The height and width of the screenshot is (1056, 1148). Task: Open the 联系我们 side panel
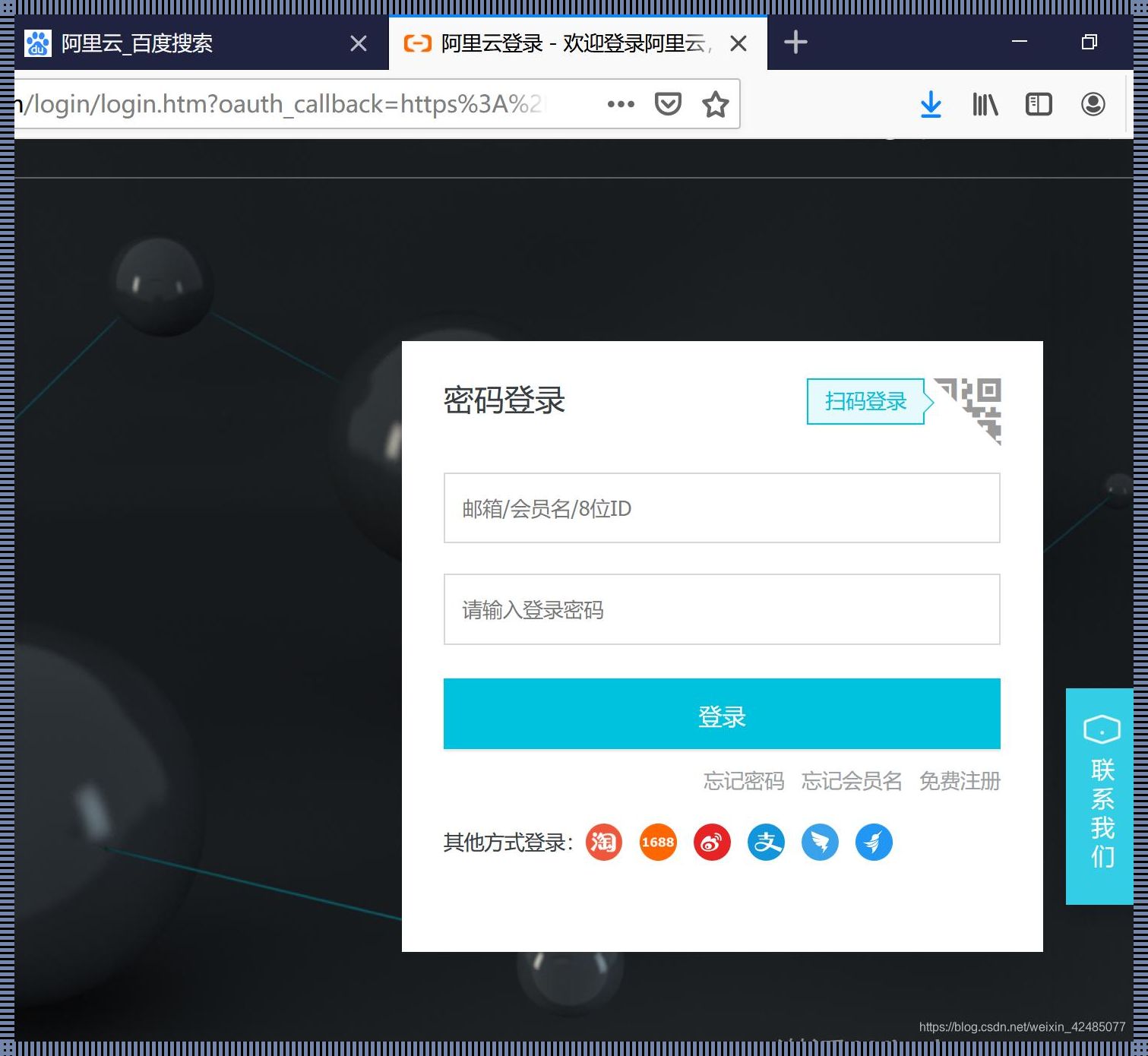[1099, 796]
